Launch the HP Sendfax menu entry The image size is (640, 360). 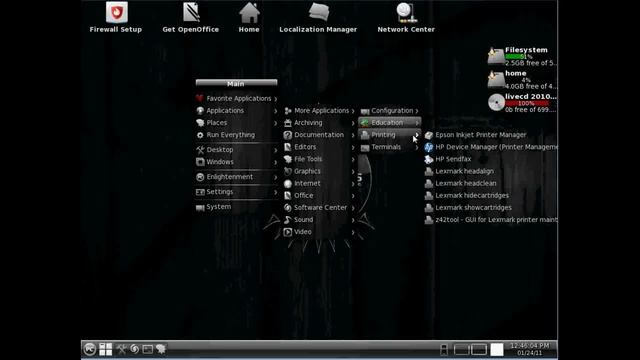tap(491, 159)
